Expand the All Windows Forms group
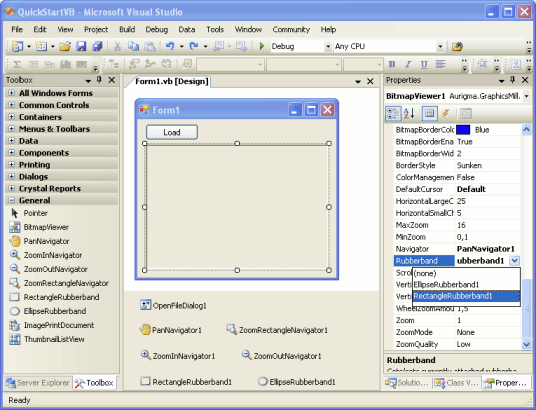Viewport: 536px width, 410px height. click(11, 93)
